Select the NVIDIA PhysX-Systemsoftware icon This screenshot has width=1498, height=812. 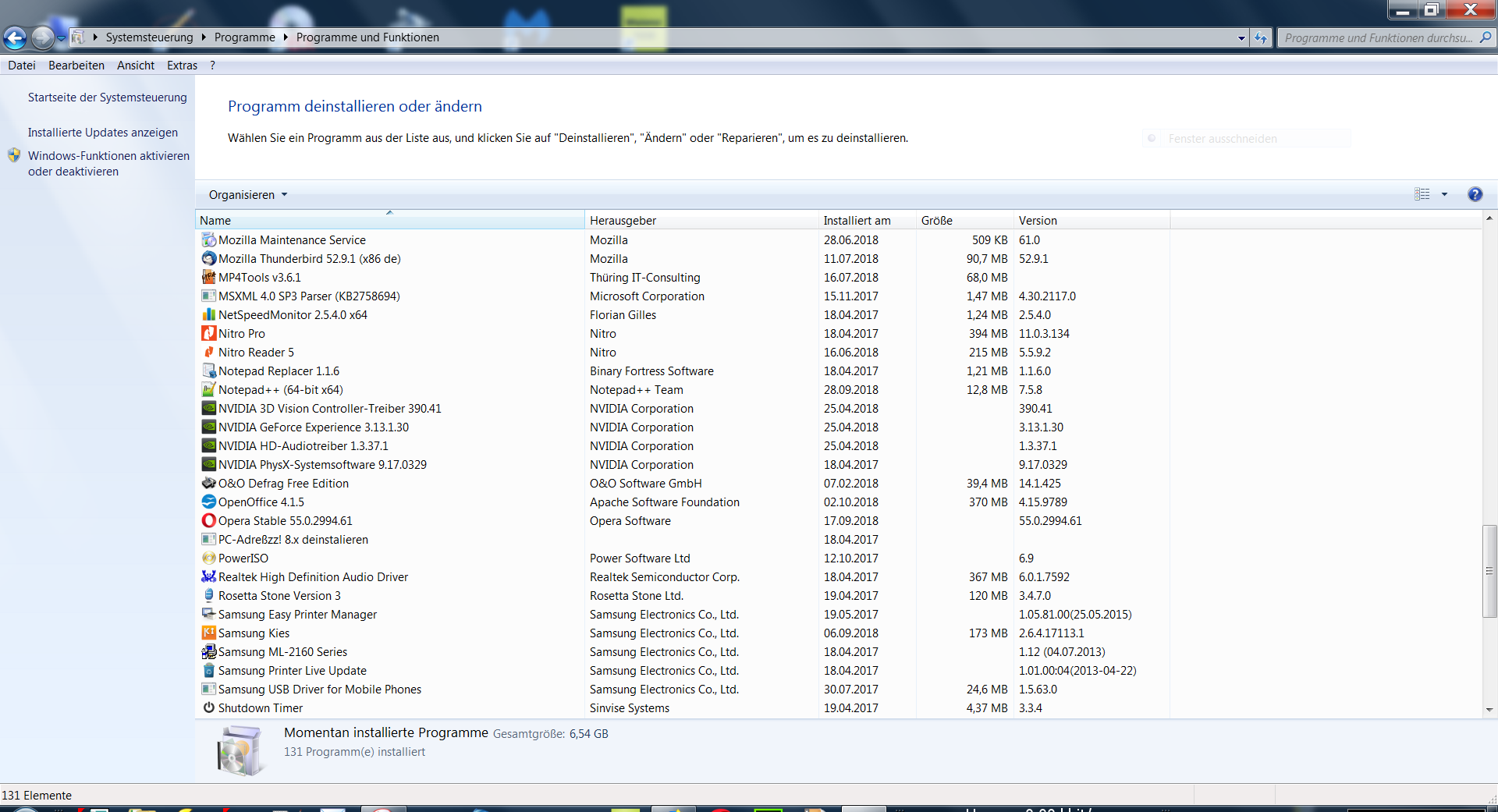(x=208, y=464)
